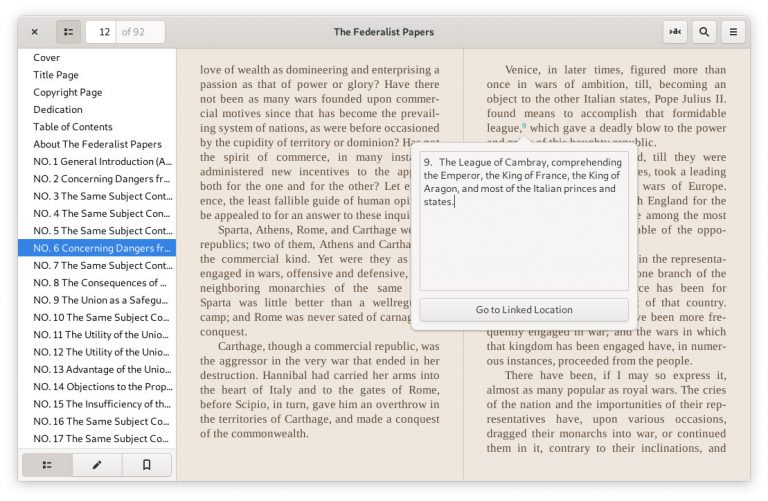Open About The Federalist Papers
Viewport: 768px width, 501px height.
97,144
